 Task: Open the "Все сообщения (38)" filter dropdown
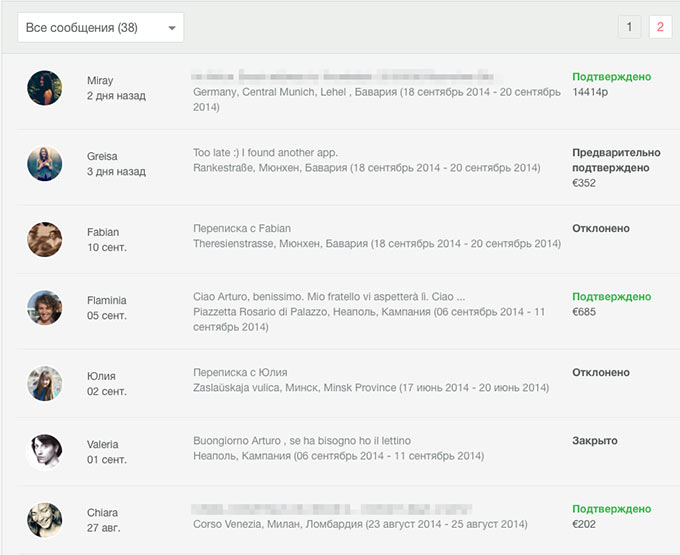tap(100, 28)
